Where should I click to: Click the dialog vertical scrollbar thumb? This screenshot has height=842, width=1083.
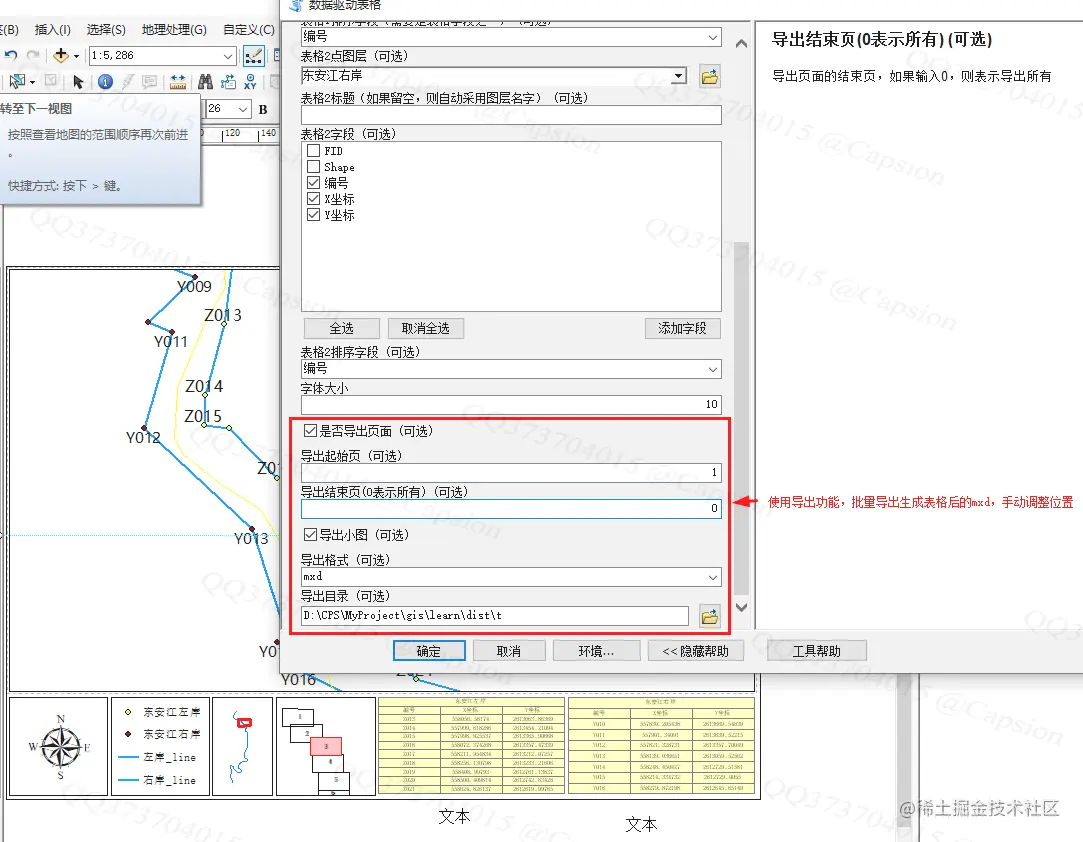(742, 418)
